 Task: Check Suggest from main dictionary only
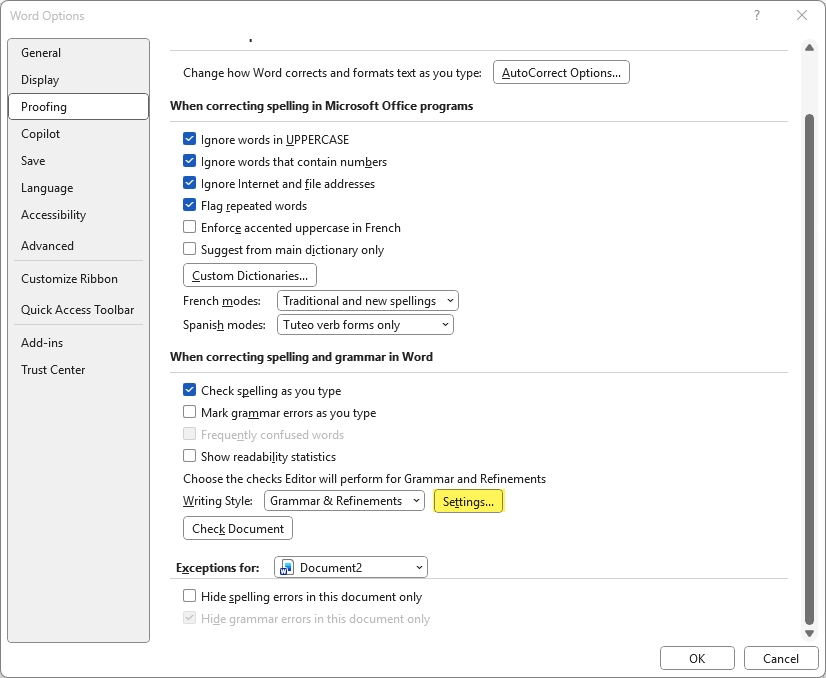(x=189, y=249)
